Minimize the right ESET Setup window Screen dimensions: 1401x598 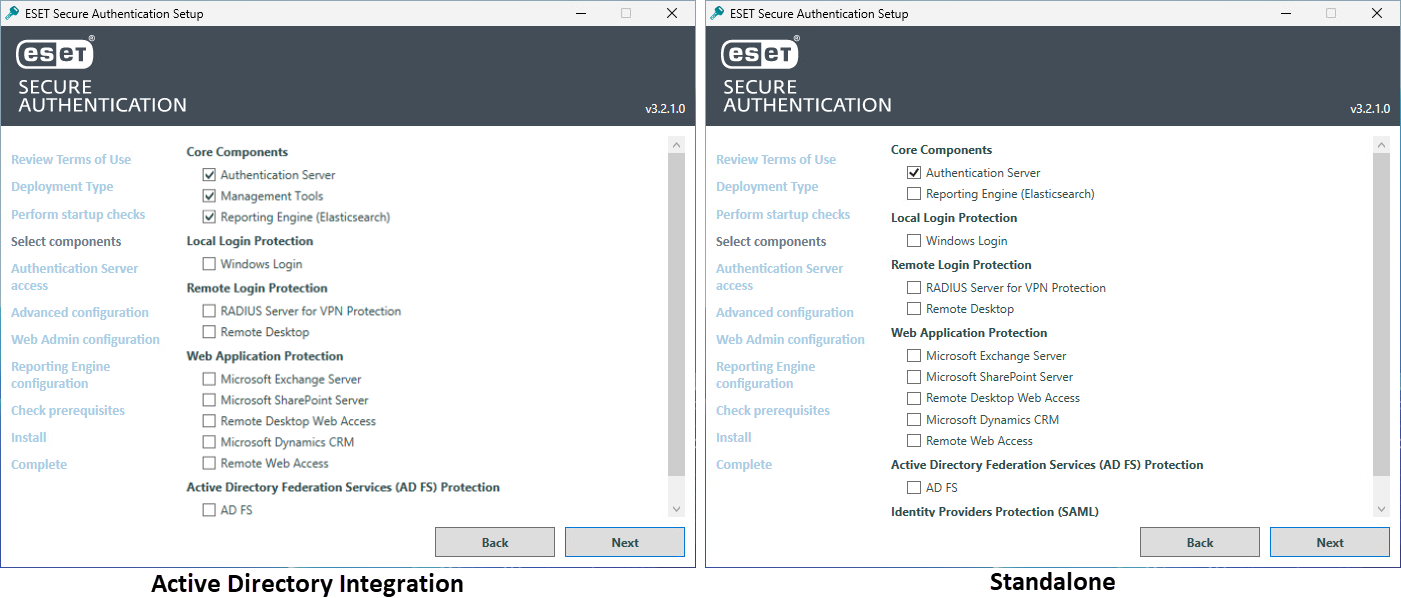(1285, 13)
